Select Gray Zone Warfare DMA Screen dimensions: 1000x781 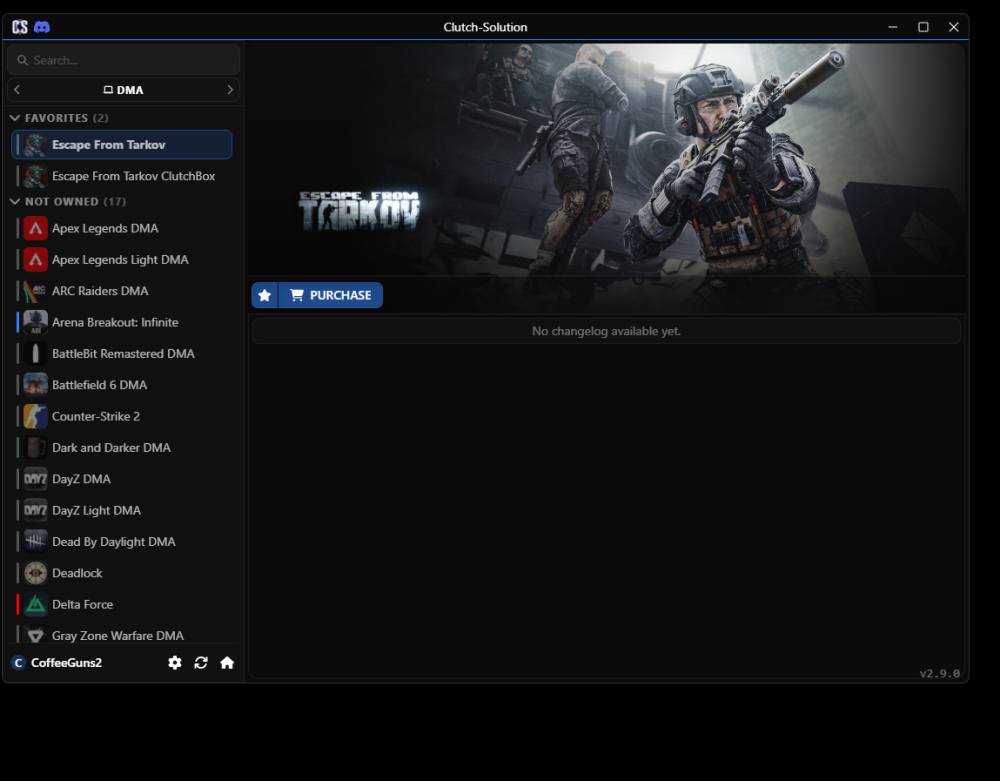point(122,634)
